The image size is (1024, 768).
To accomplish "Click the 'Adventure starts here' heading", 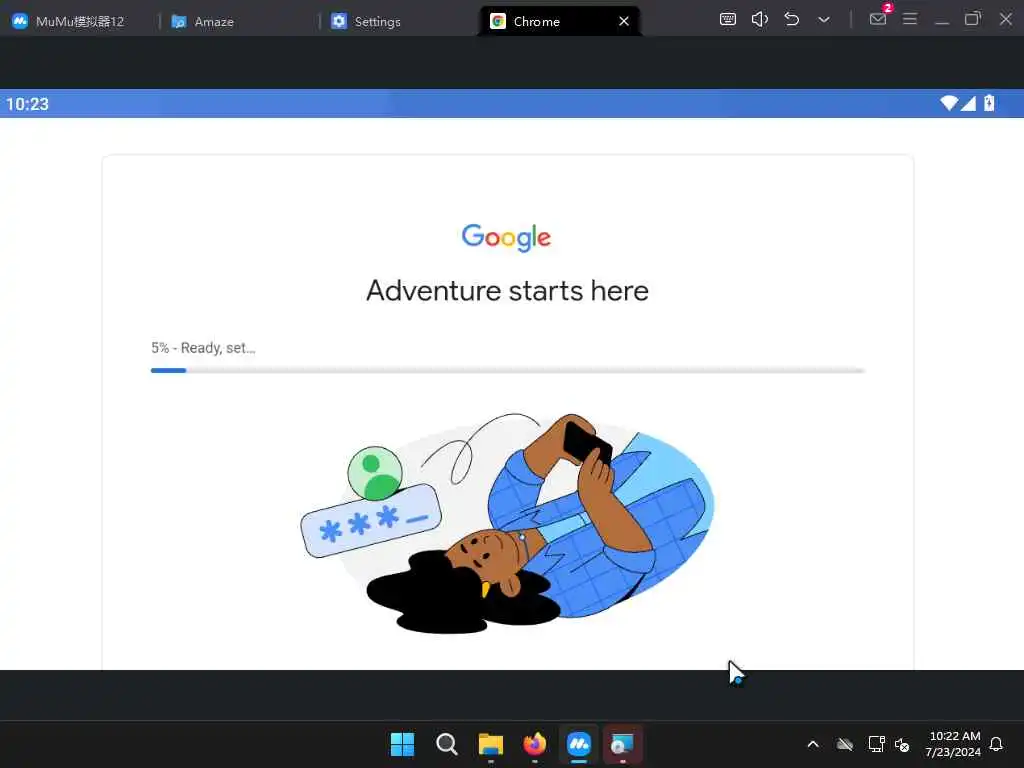I will coord(507,291).
